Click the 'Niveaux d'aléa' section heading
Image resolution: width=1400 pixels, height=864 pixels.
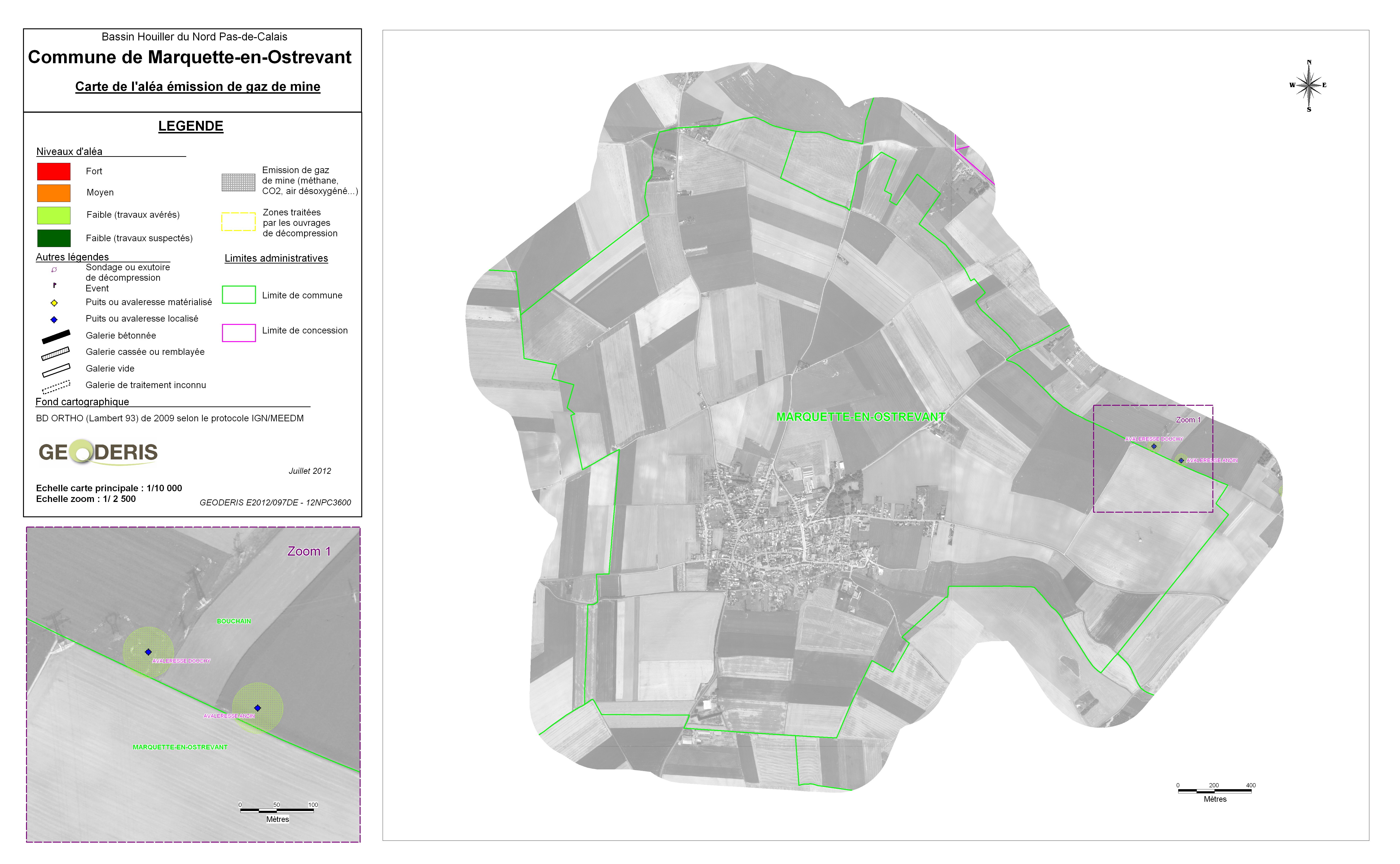click(69, 152)
